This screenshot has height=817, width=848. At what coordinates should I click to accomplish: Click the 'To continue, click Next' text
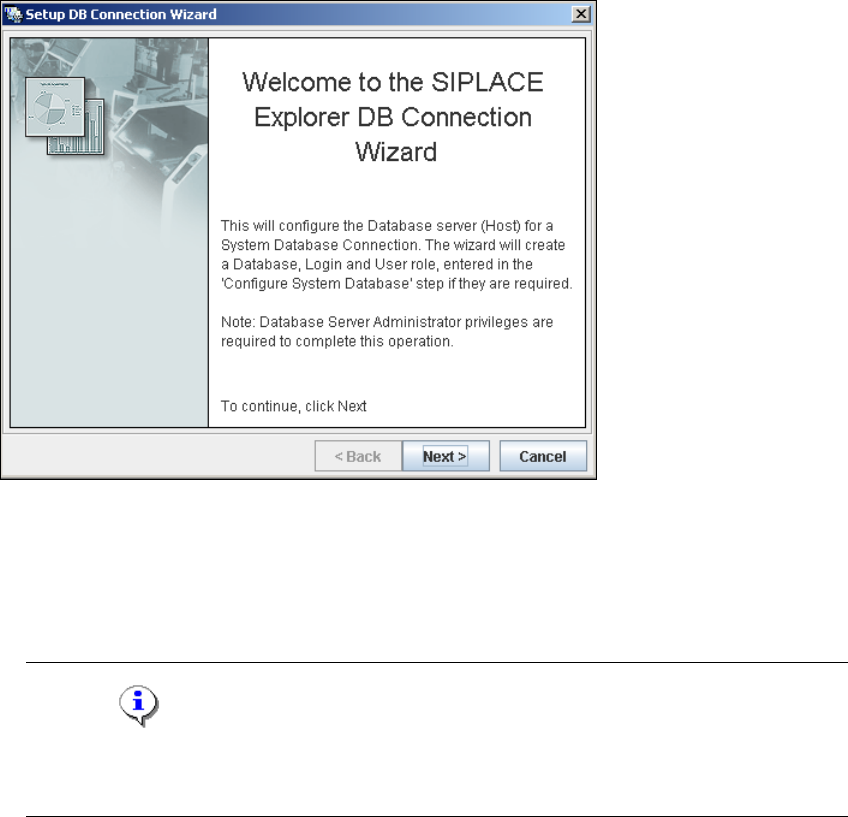click(x=293, y=406)
